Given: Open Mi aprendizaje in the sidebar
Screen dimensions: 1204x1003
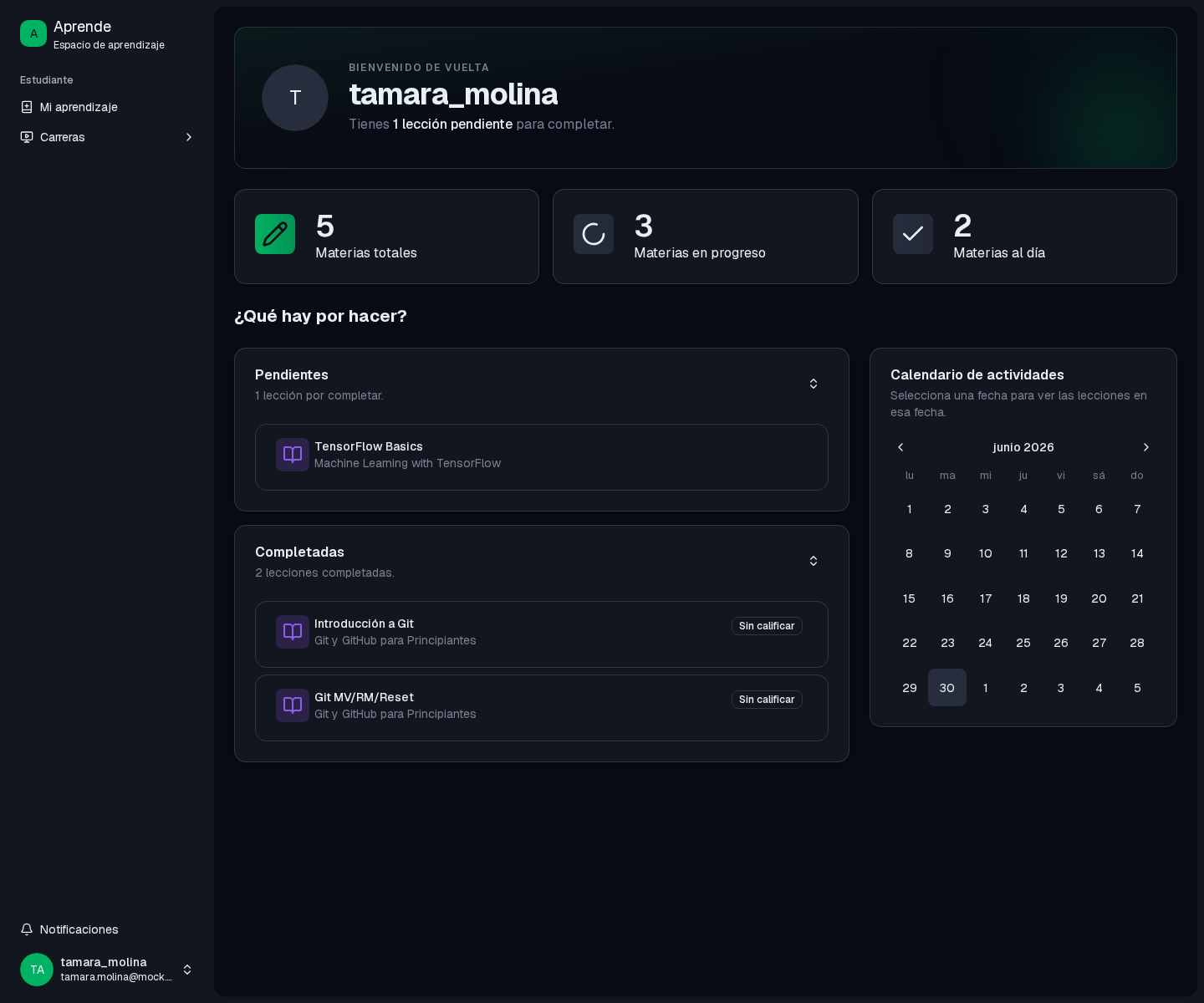Looking at the screenshot, I should point(107,107).
